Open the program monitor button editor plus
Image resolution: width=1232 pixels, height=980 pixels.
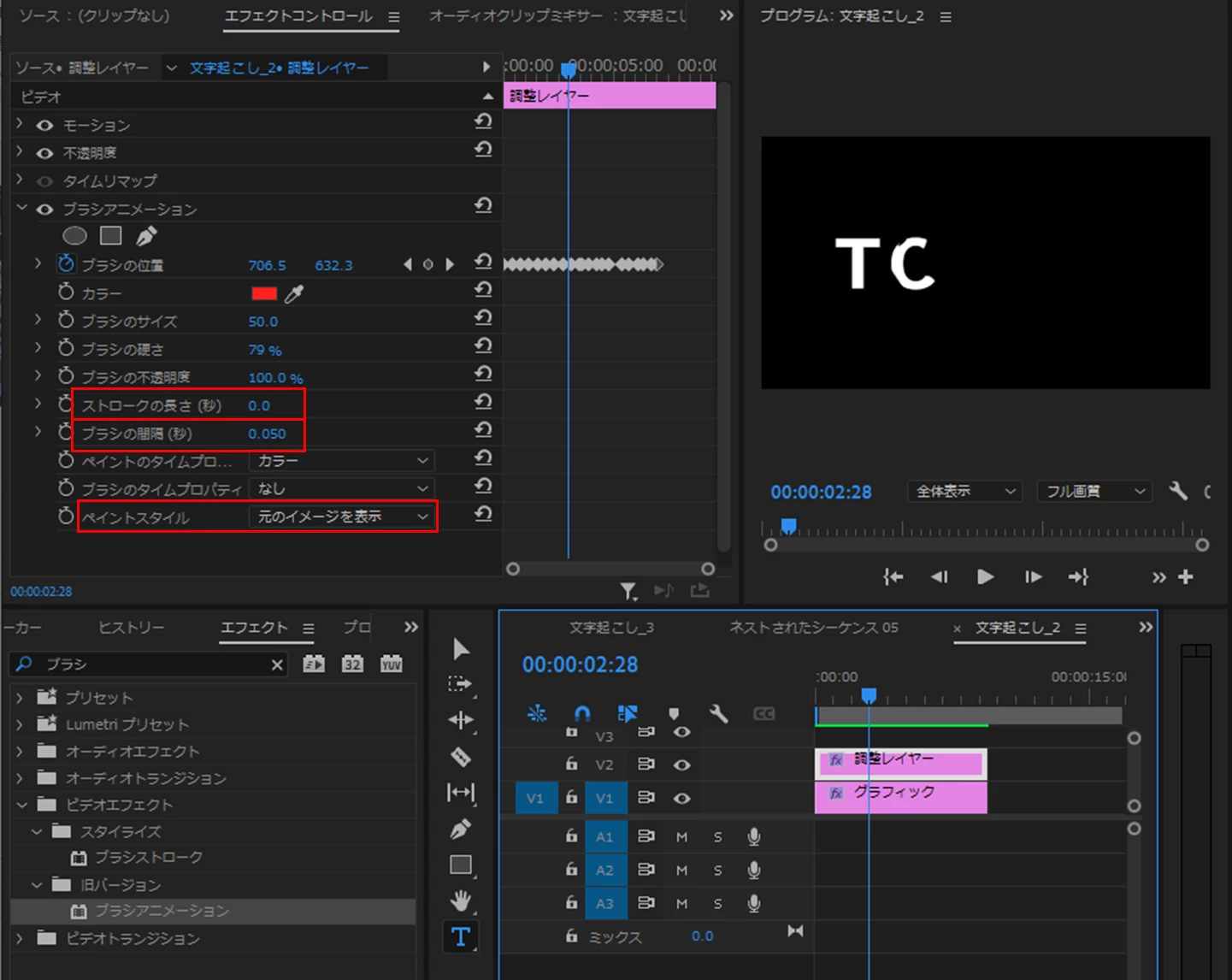click(x=1186, y=577)
